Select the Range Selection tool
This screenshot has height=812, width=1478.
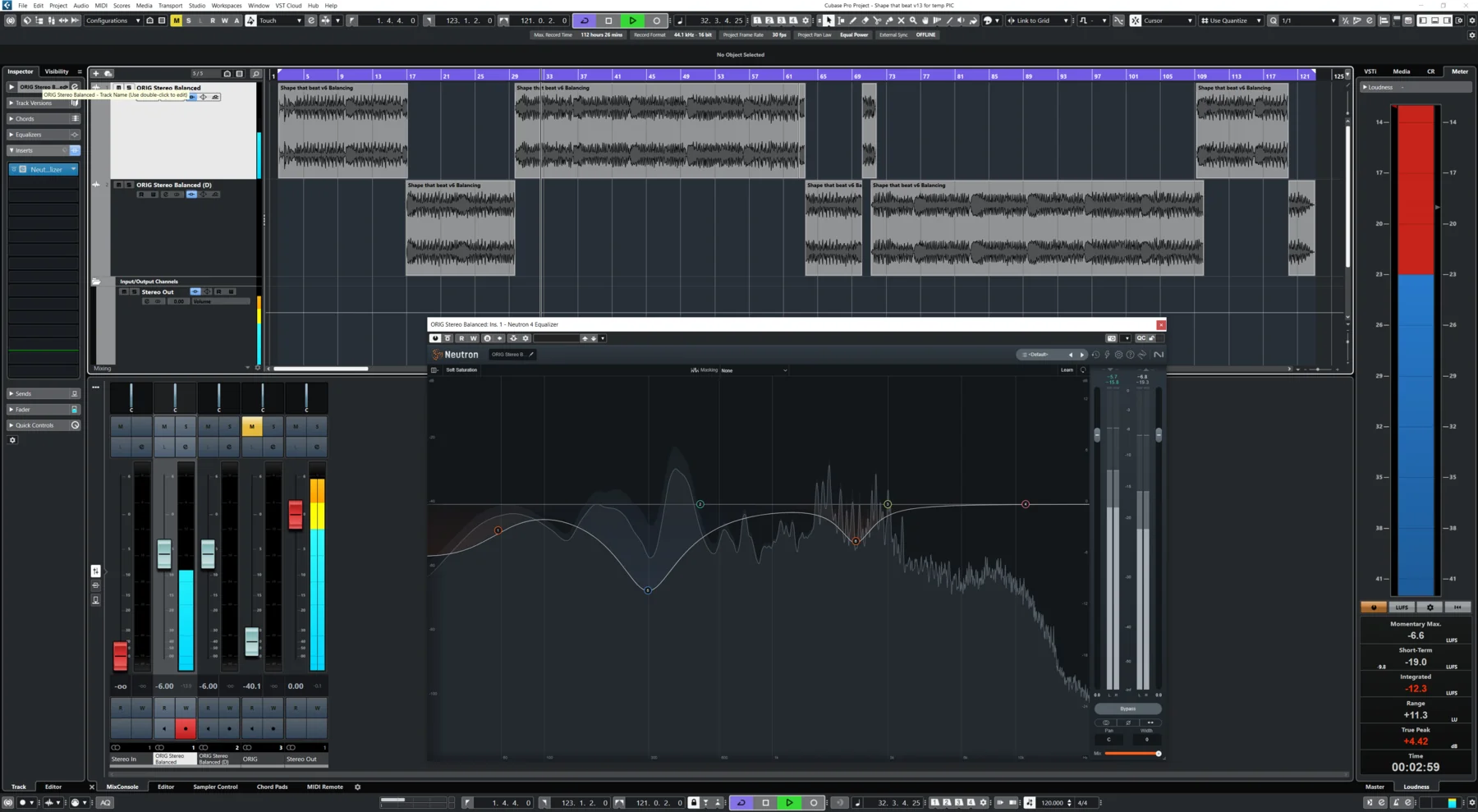pos(841,21)
